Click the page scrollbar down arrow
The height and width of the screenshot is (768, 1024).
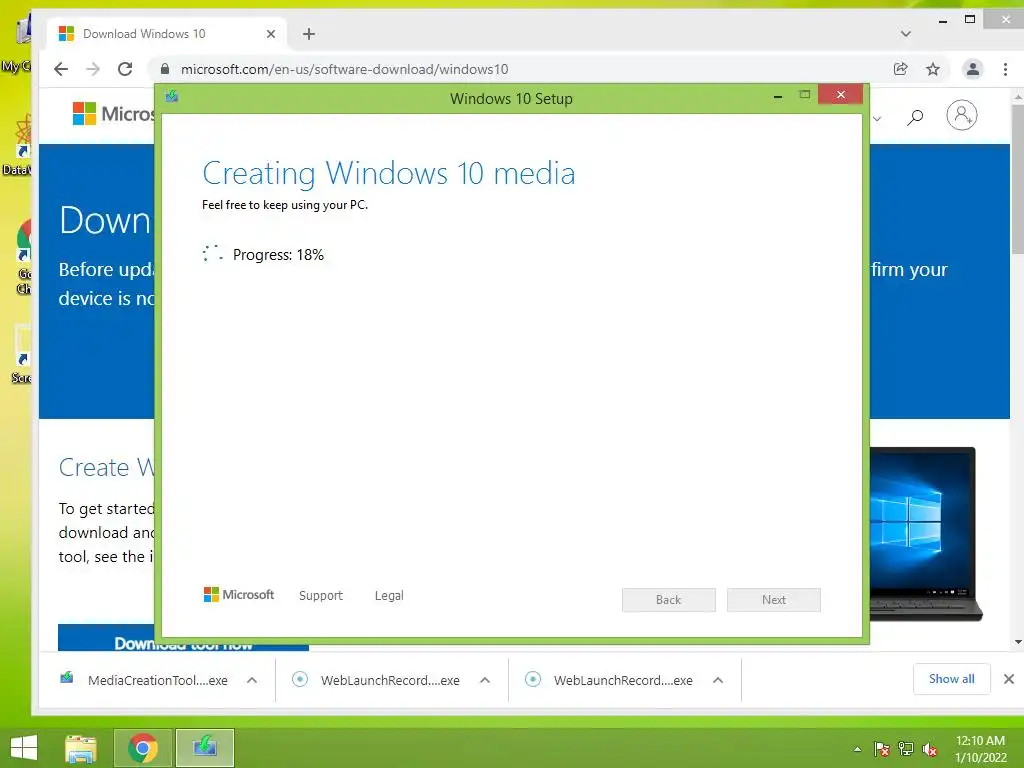(1017, 643)
